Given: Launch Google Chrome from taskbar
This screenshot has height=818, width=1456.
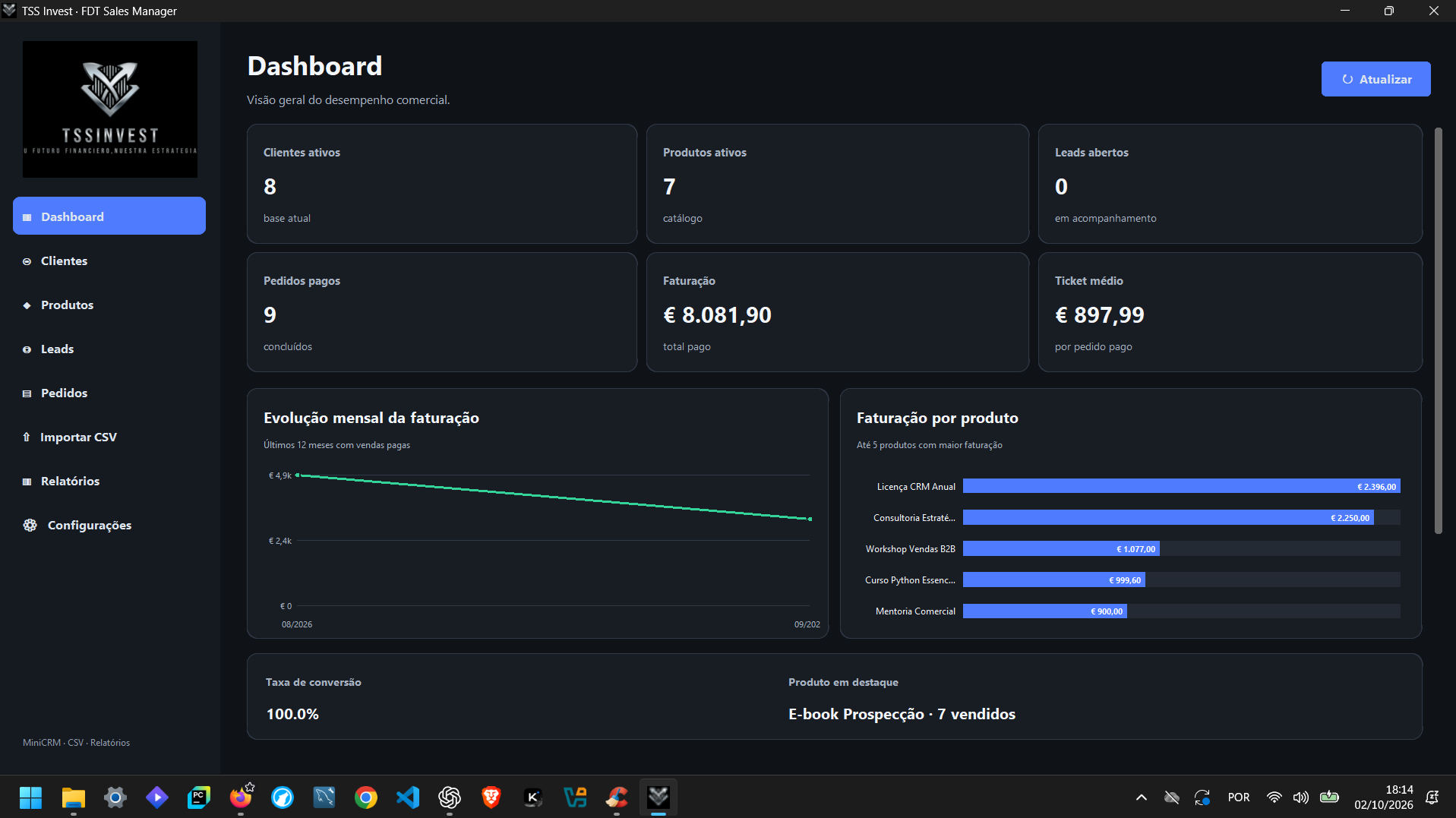Looking at the screenshot, I should click(x=366, y=797).
